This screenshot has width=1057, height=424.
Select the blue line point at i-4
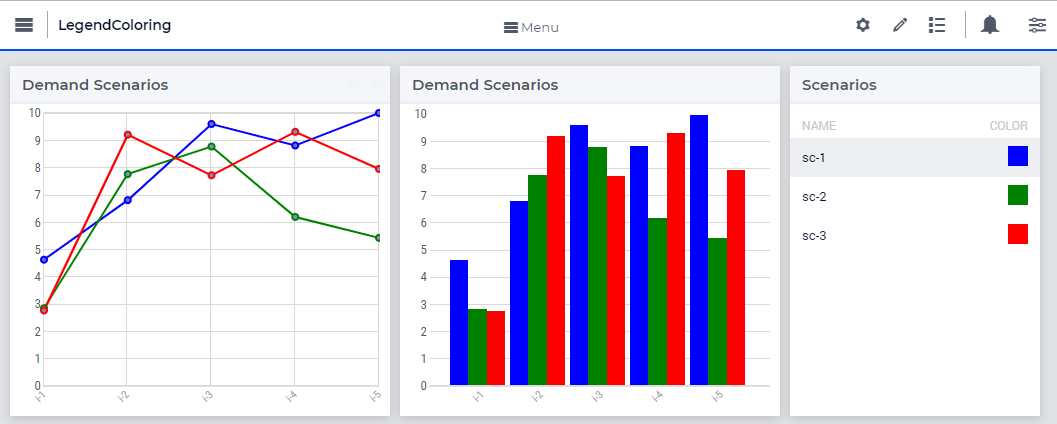[x=295, y=146]
